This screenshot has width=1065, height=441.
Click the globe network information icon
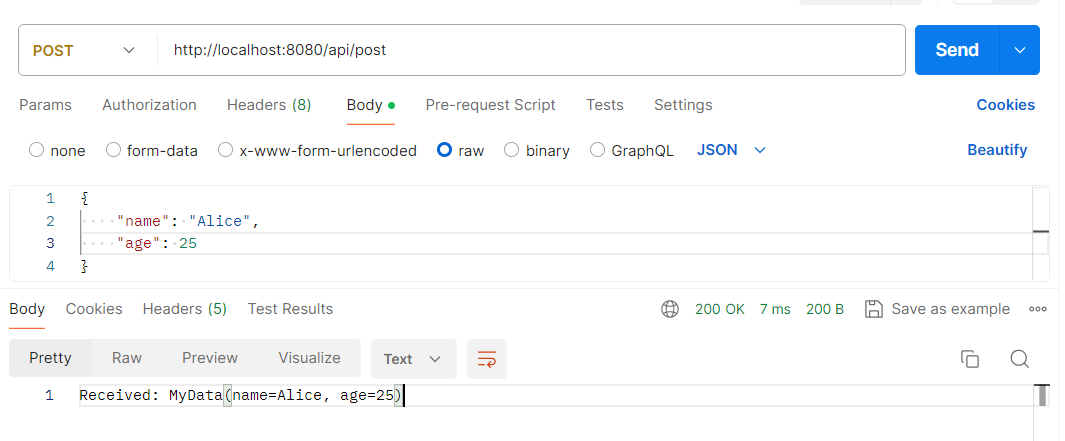click(670, 309)
